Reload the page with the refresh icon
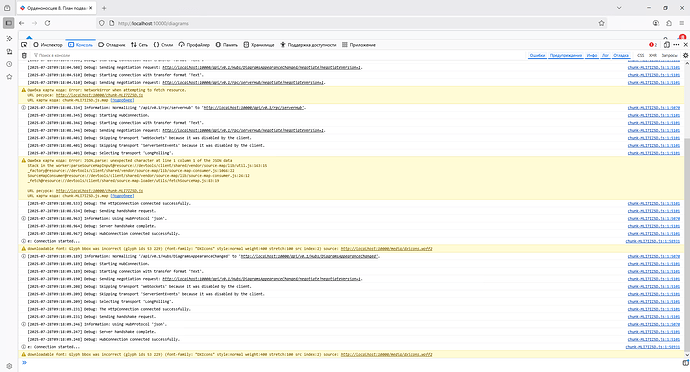Screen dimensions: 690x372 (x=47, y=23)
